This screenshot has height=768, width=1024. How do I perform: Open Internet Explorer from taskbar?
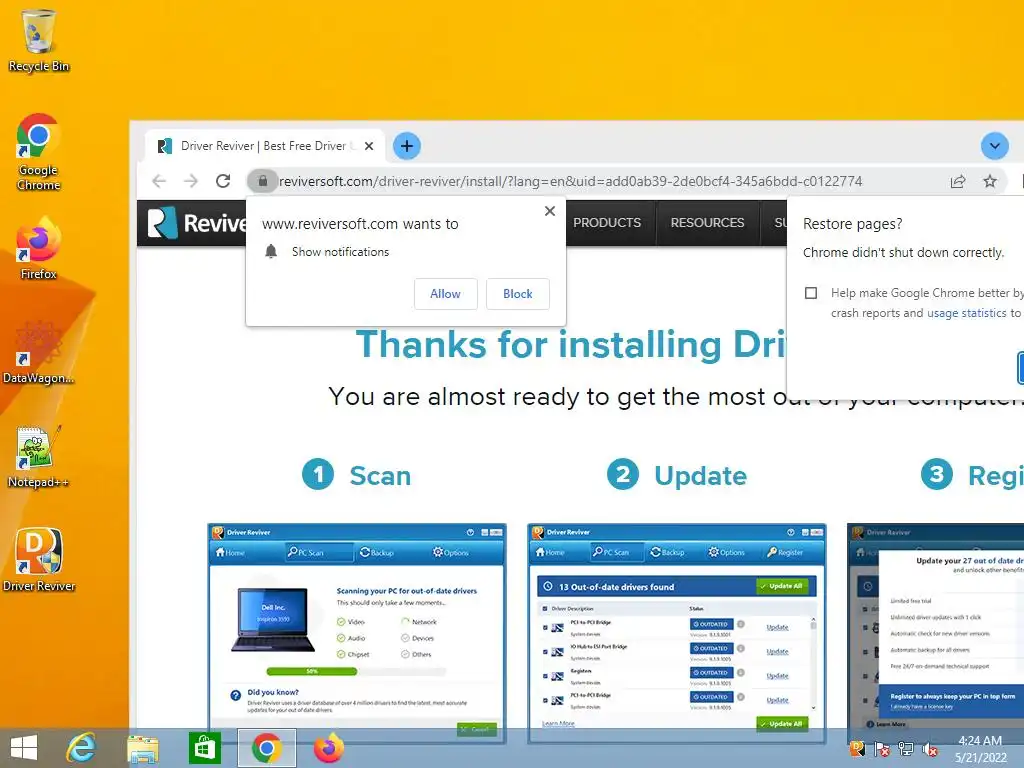click(82, 748)
